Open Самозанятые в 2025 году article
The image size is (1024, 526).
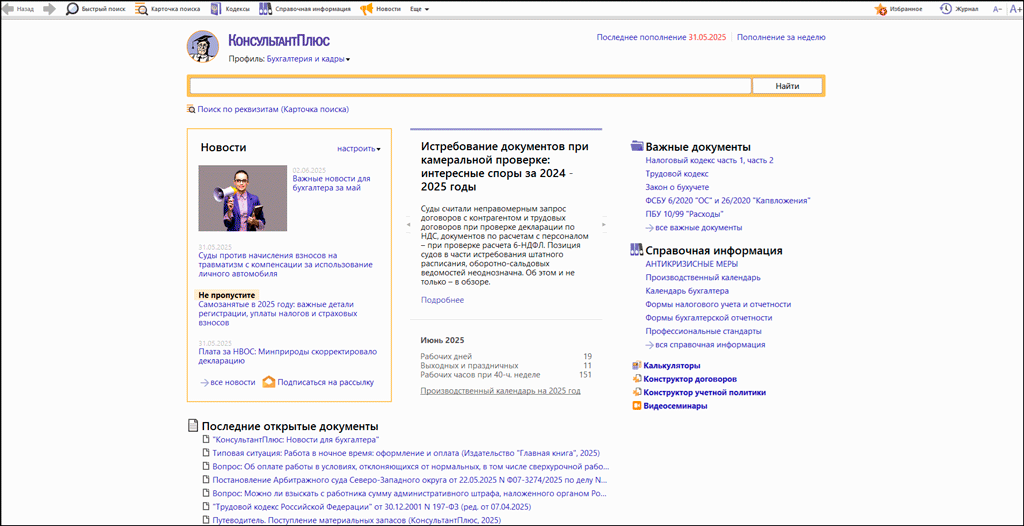[x=278, y=314]
